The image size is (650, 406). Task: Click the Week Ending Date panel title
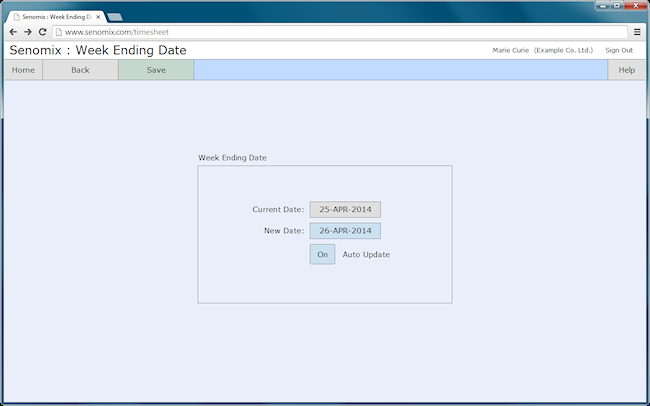point(232,158)
